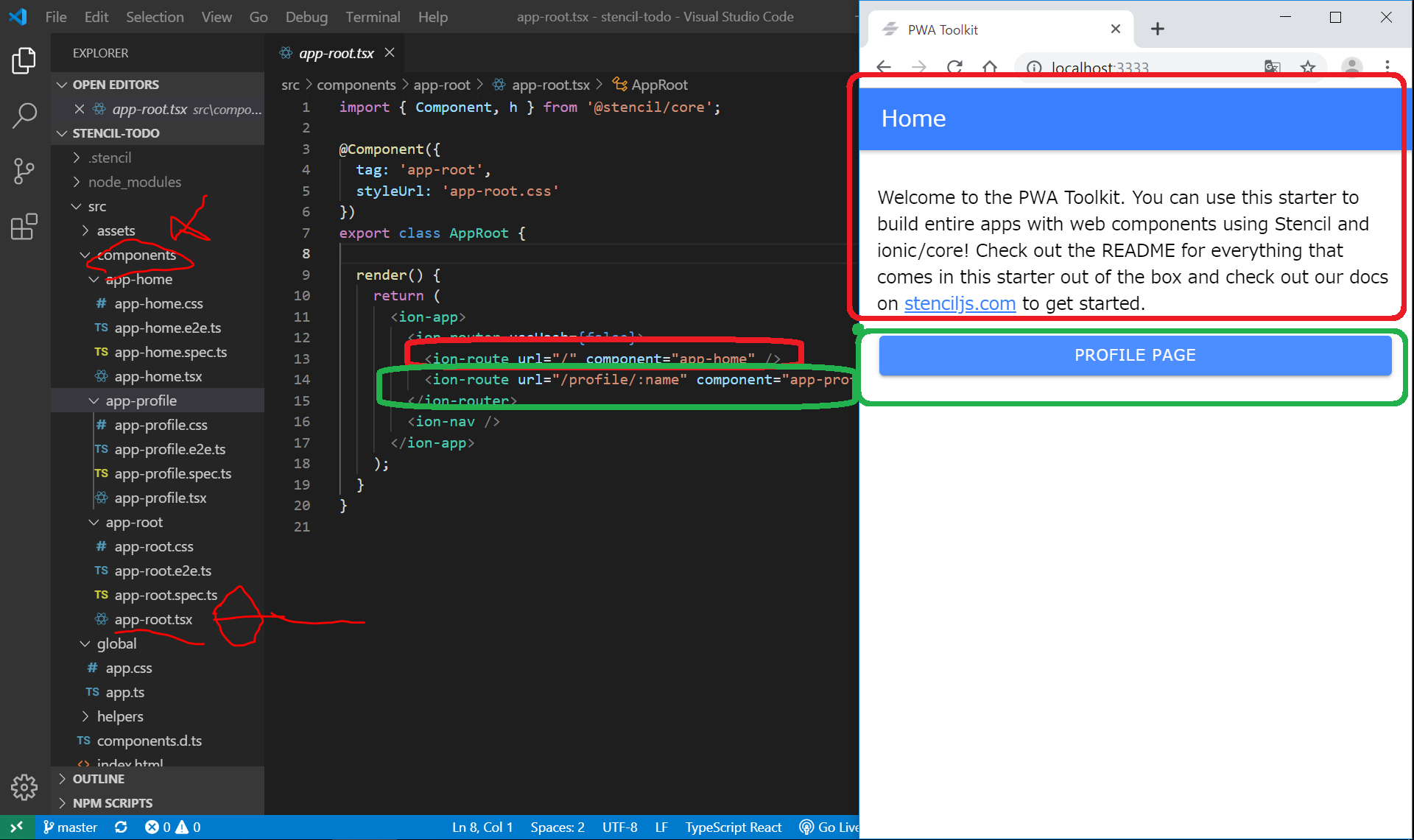Click the VS Code logo icon
1414x840 pixels.
click(18, 17)
